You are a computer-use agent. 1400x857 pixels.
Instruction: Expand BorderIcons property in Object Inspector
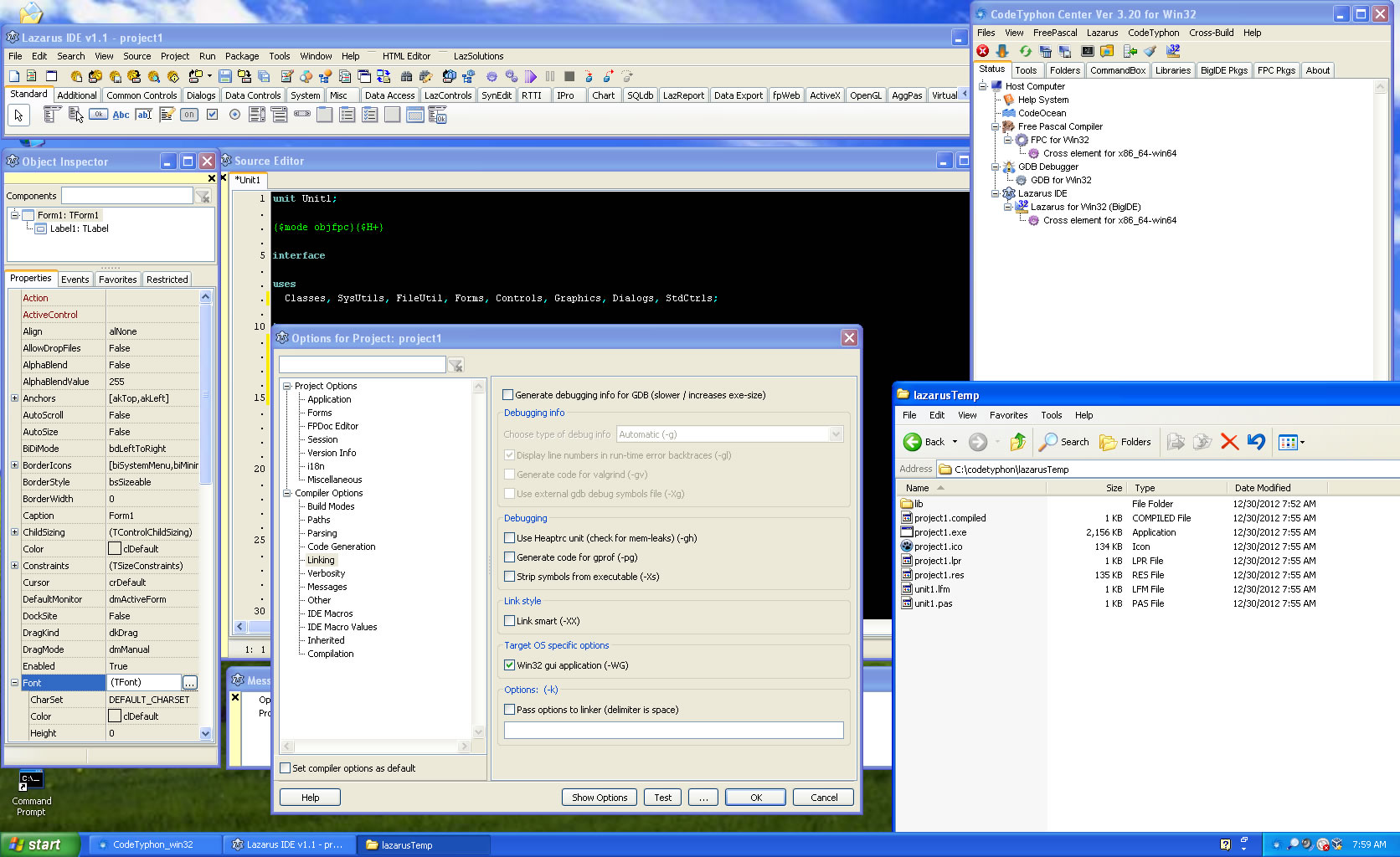(x=14, y=465)
